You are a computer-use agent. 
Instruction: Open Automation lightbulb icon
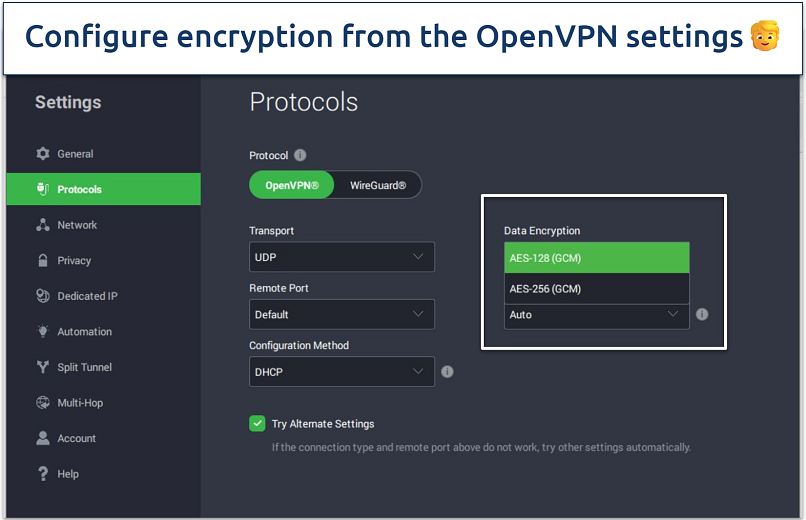43,331
